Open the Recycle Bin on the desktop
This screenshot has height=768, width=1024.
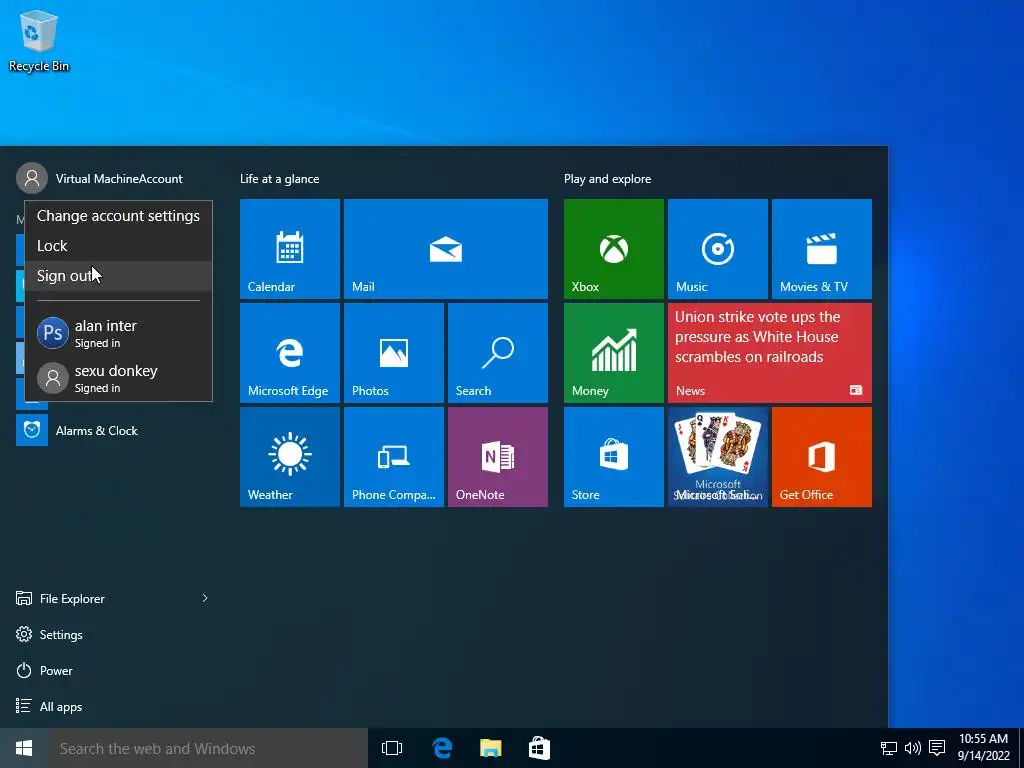pyautogui.click(x=39, y=40)
